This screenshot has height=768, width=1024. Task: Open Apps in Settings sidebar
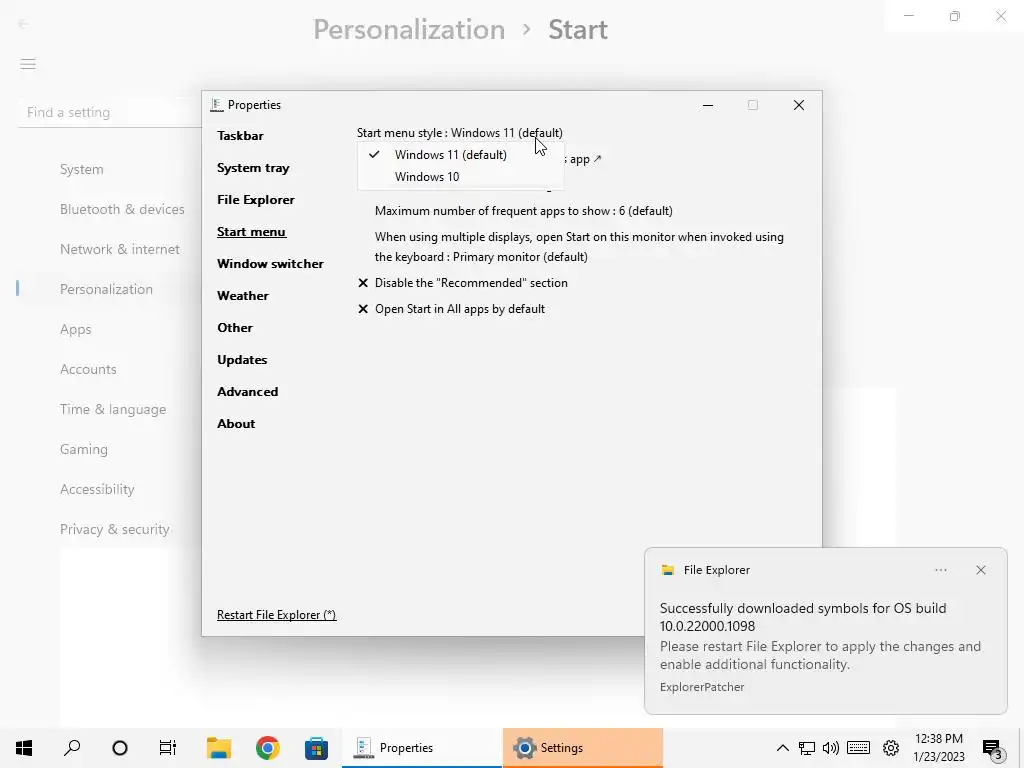point(76,329)
